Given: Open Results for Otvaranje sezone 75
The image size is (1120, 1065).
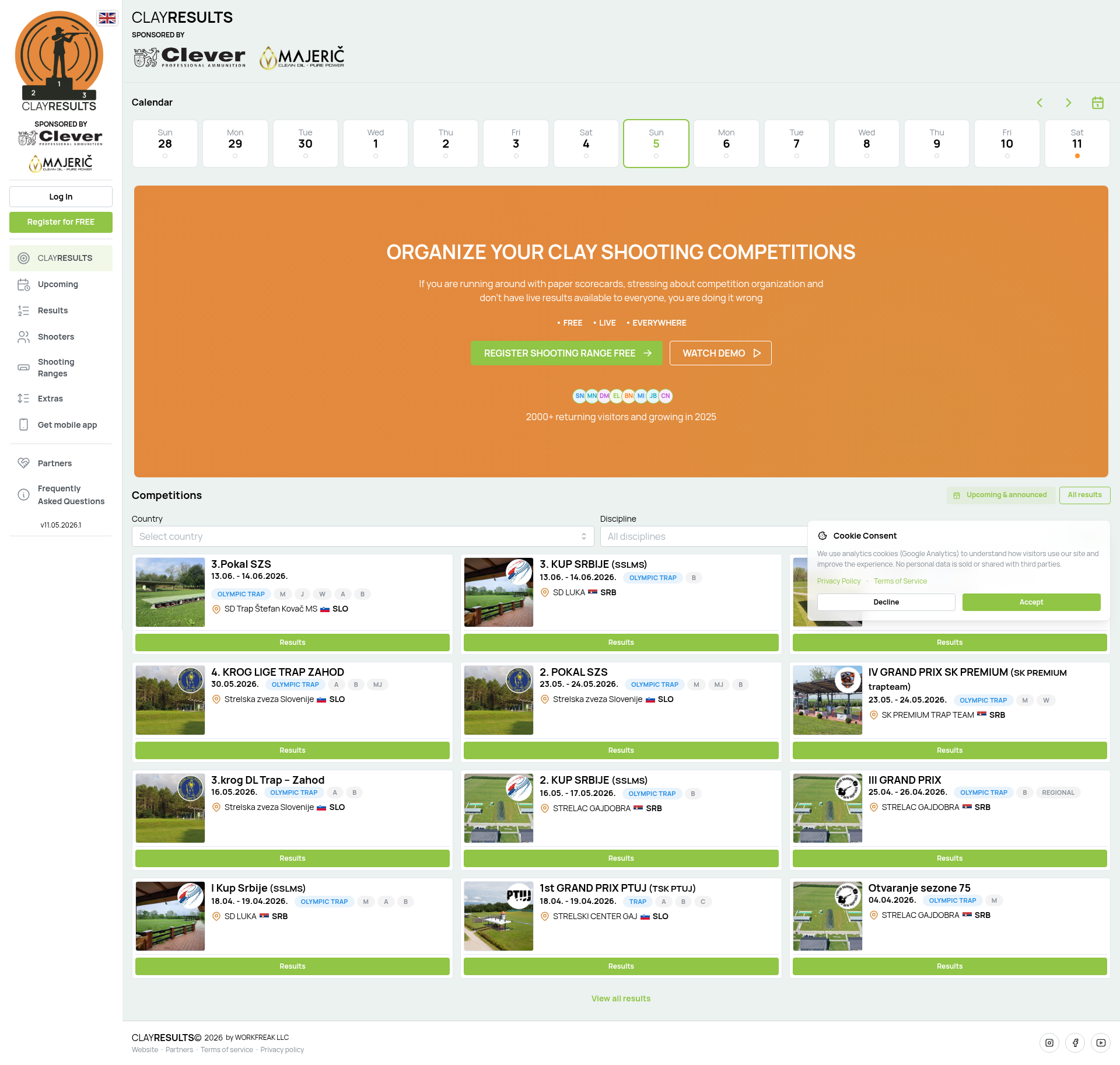Looking at the screenshot, I should pyautogui.click(x=950, y=966).
